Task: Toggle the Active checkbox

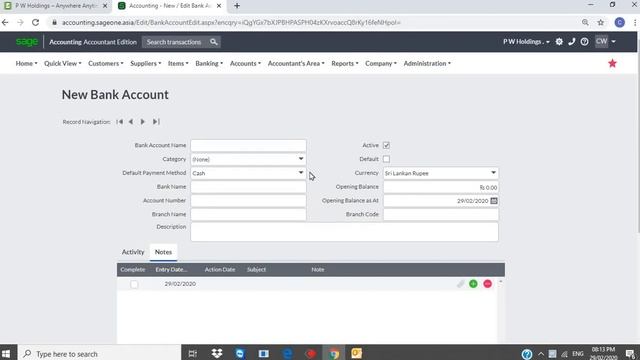Action: tap(386, 145)
